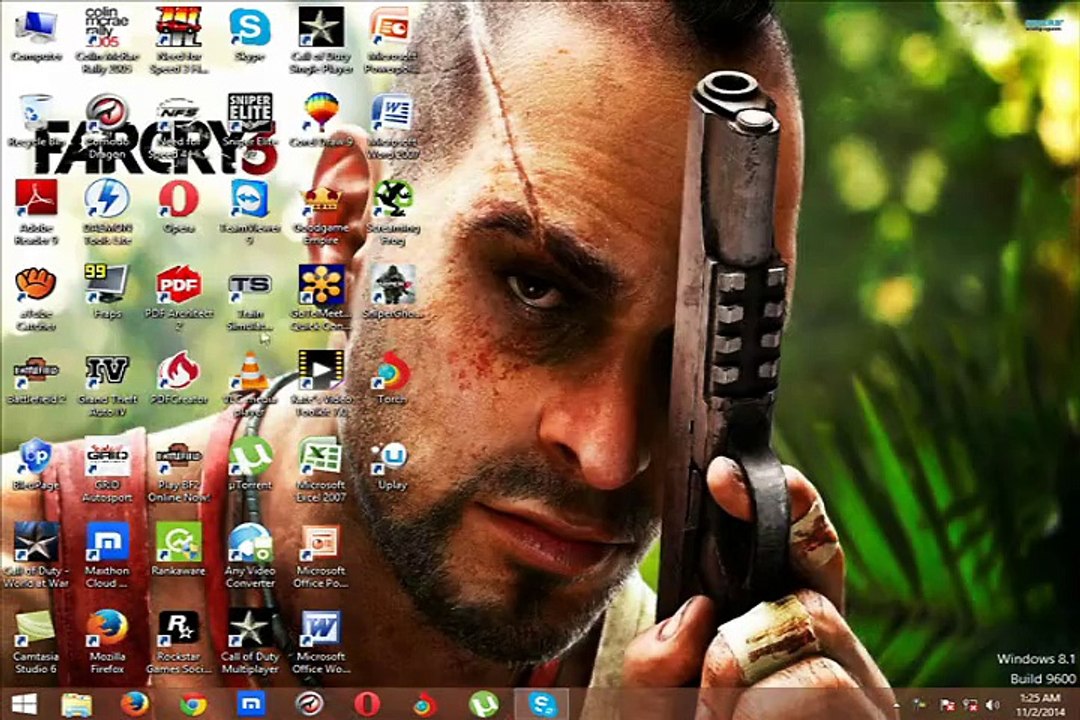The height and width of the screenshot is (720, 1080).
Task: Open File Explorer from the taskbar
Action: tap(76, 704)
